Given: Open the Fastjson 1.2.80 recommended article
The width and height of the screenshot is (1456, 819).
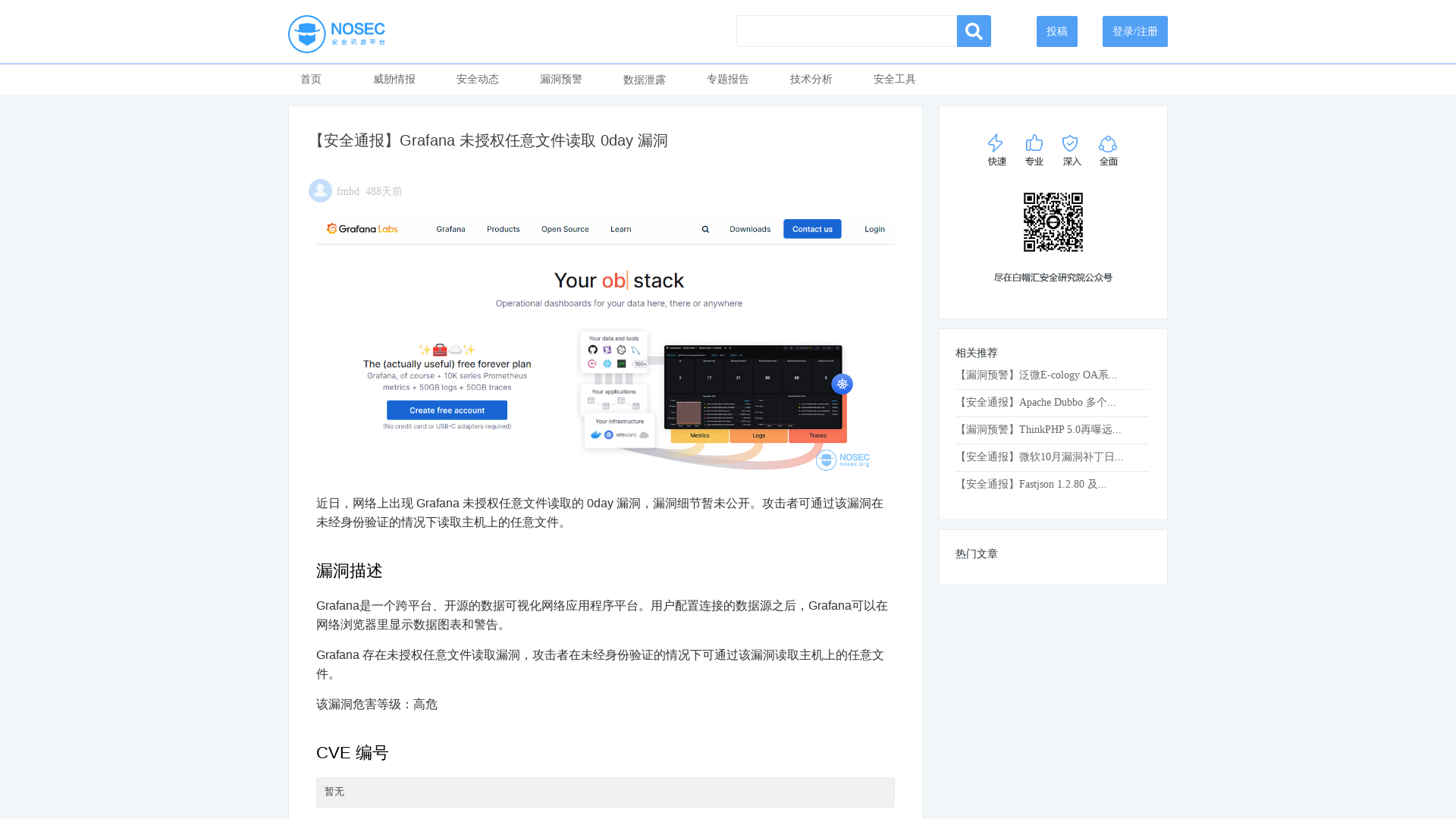Looking at the screenshot, I should coord(1031,485).
